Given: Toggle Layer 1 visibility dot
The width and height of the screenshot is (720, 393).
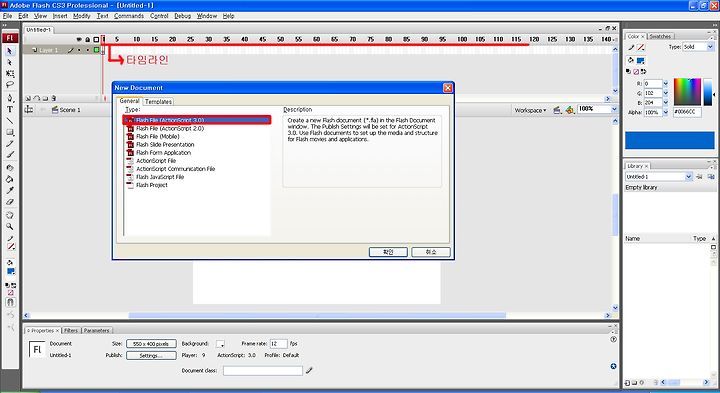Looking at the screenshot, I should point(79,50).
